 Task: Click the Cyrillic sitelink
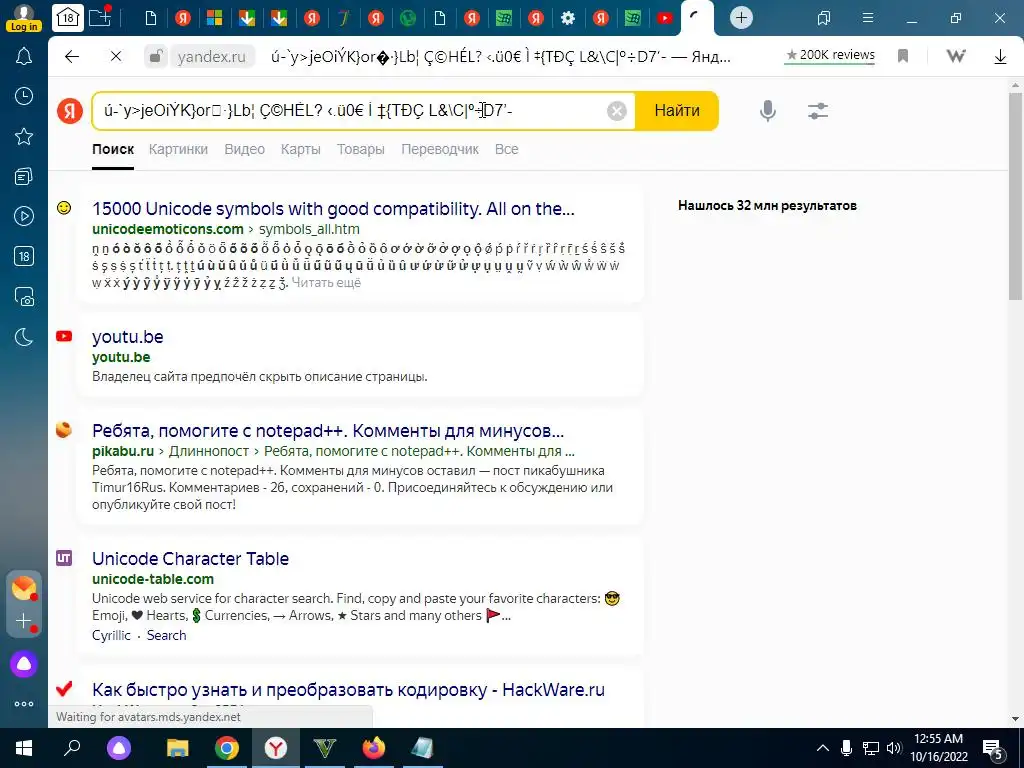(x=111, y=635)
